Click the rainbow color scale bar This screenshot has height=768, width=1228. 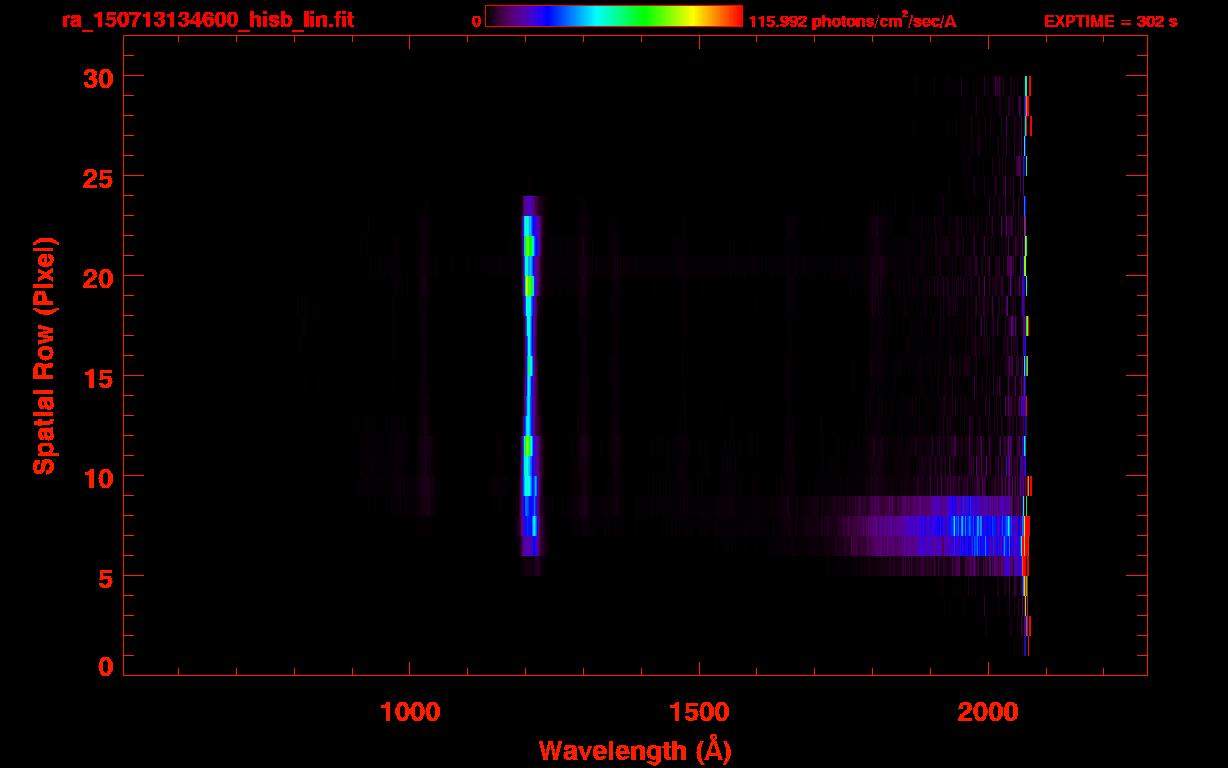(614, 16)
